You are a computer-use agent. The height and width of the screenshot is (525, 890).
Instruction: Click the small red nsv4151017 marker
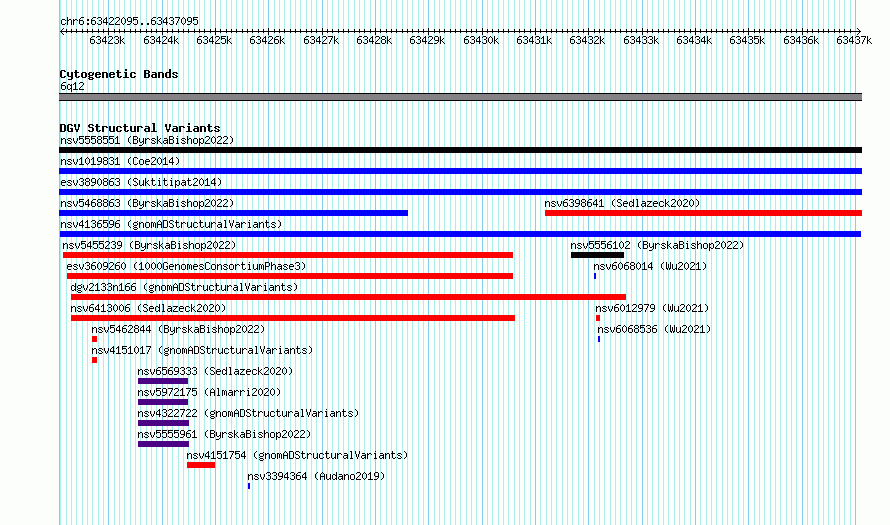[x=94, y=360]
